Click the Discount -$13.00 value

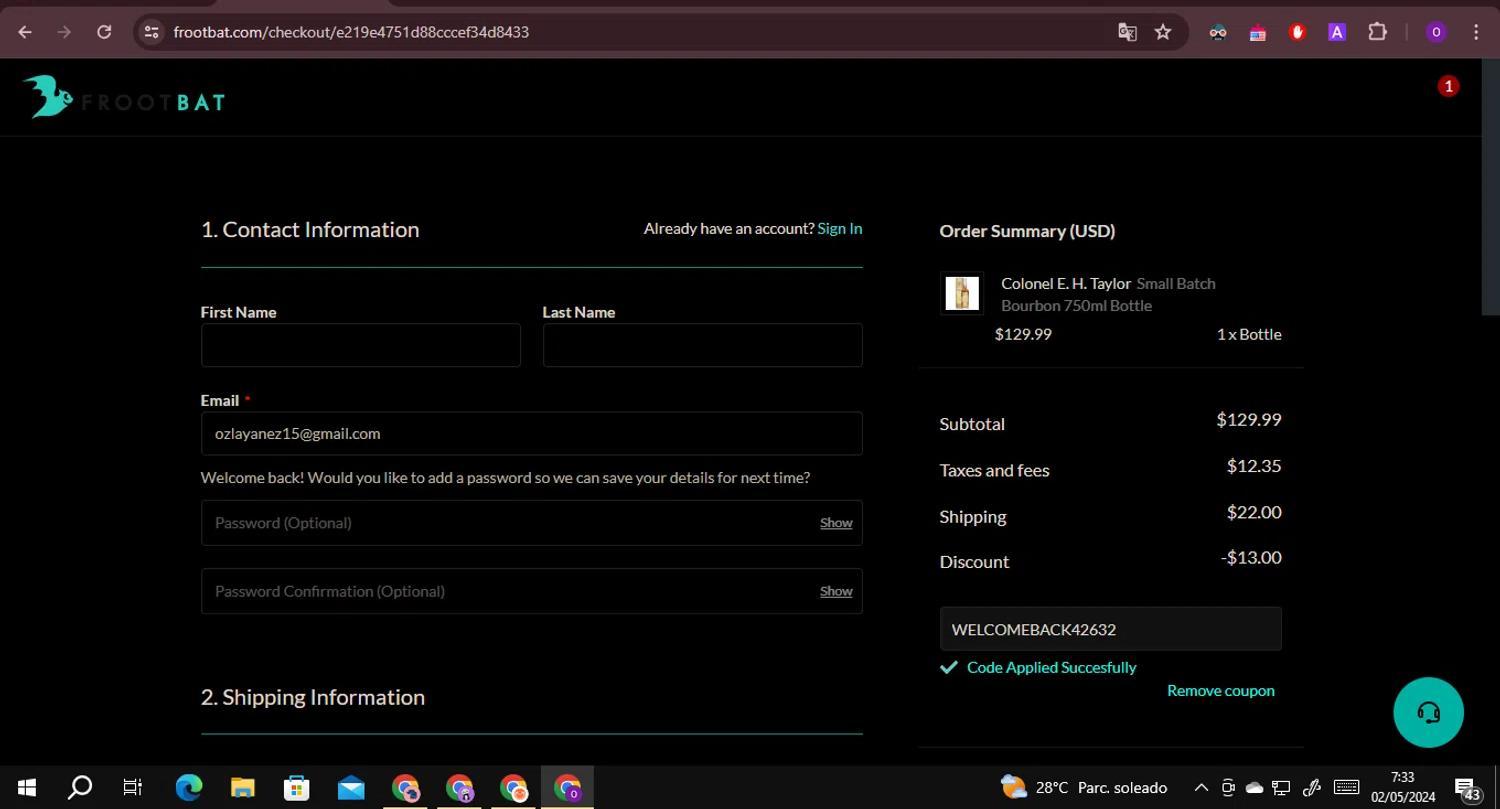tap(1251, 558)
